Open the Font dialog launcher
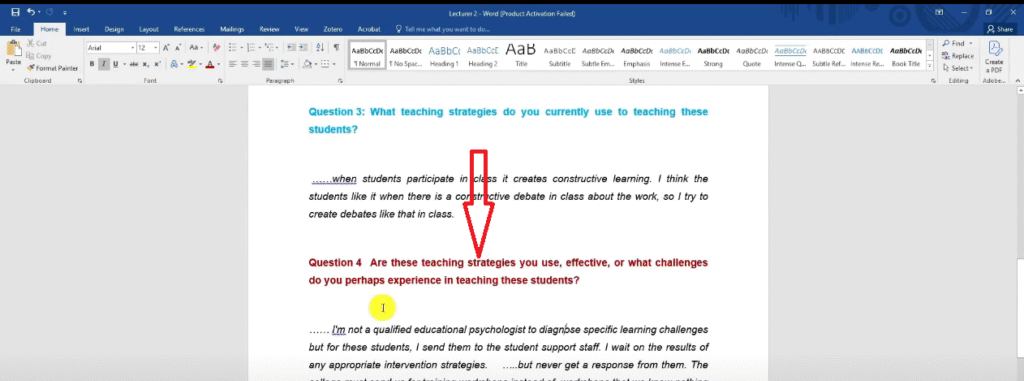 point(220,80)
